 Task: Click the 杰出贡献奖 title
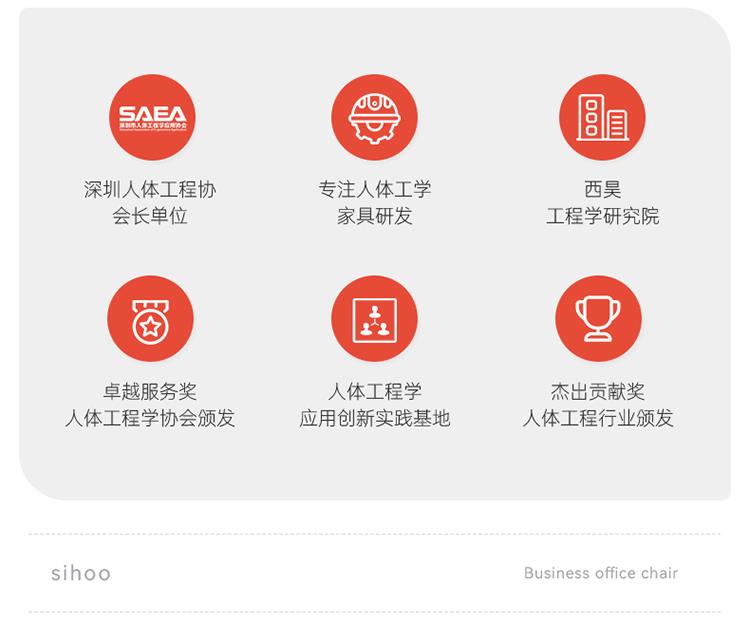point(598,391)
